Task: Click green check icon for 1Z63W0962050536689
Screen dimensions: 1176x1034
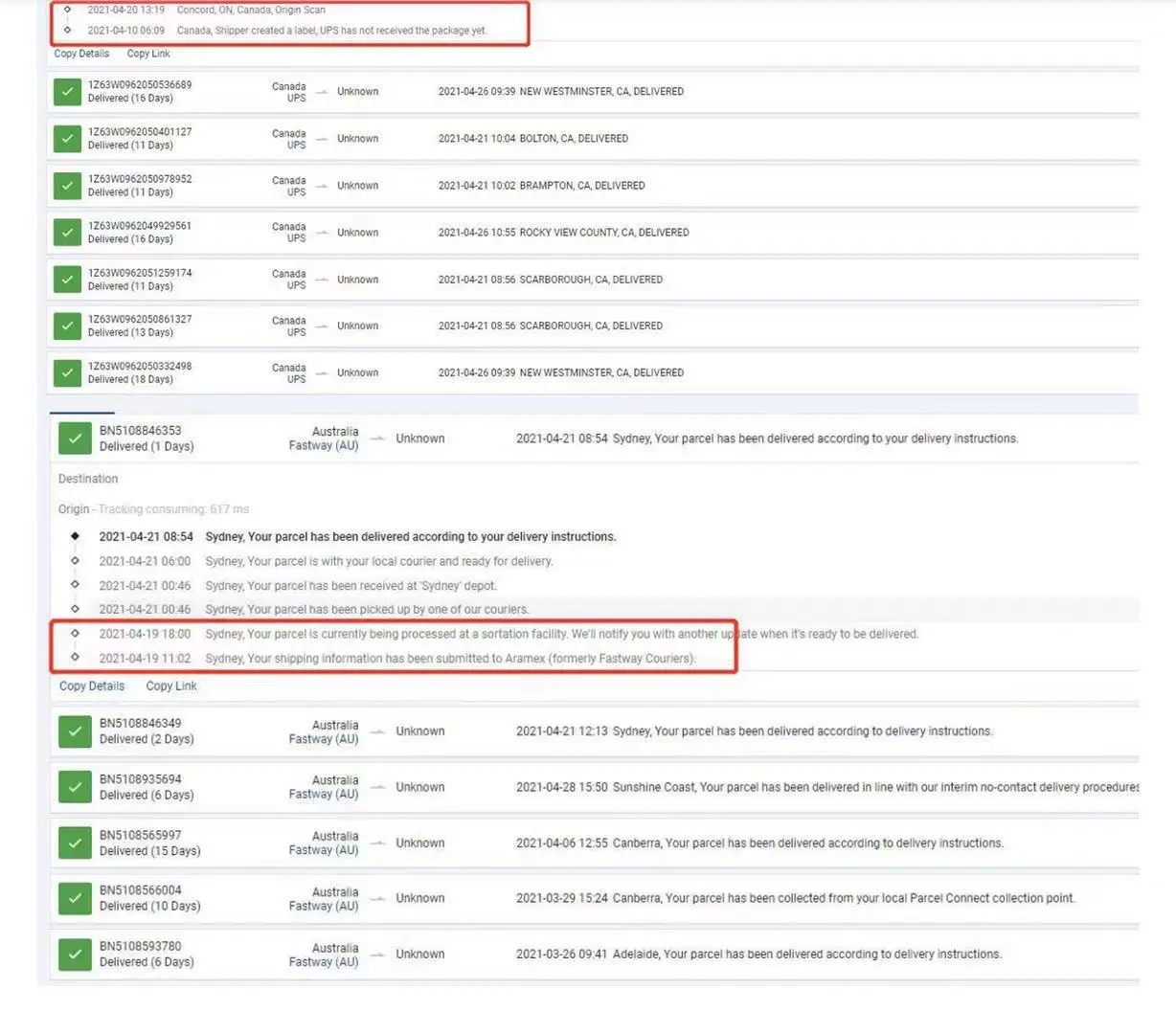Action: 67,92
